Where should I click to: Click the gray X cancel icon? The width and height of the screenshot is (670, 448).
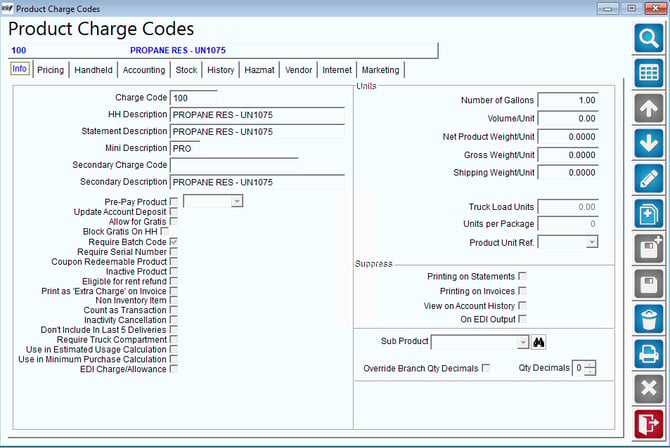649,389
